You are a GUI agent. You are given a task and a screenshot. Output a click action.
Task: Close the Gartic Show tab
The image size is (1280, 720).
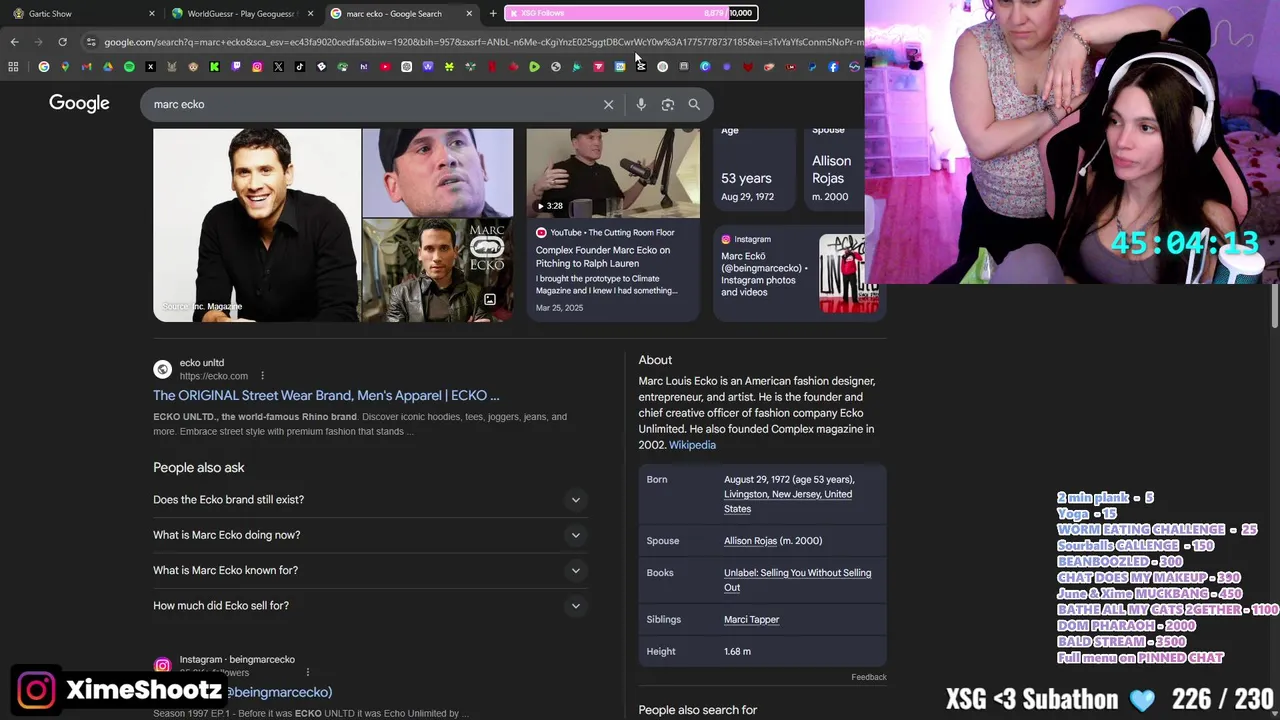[152, 14]
